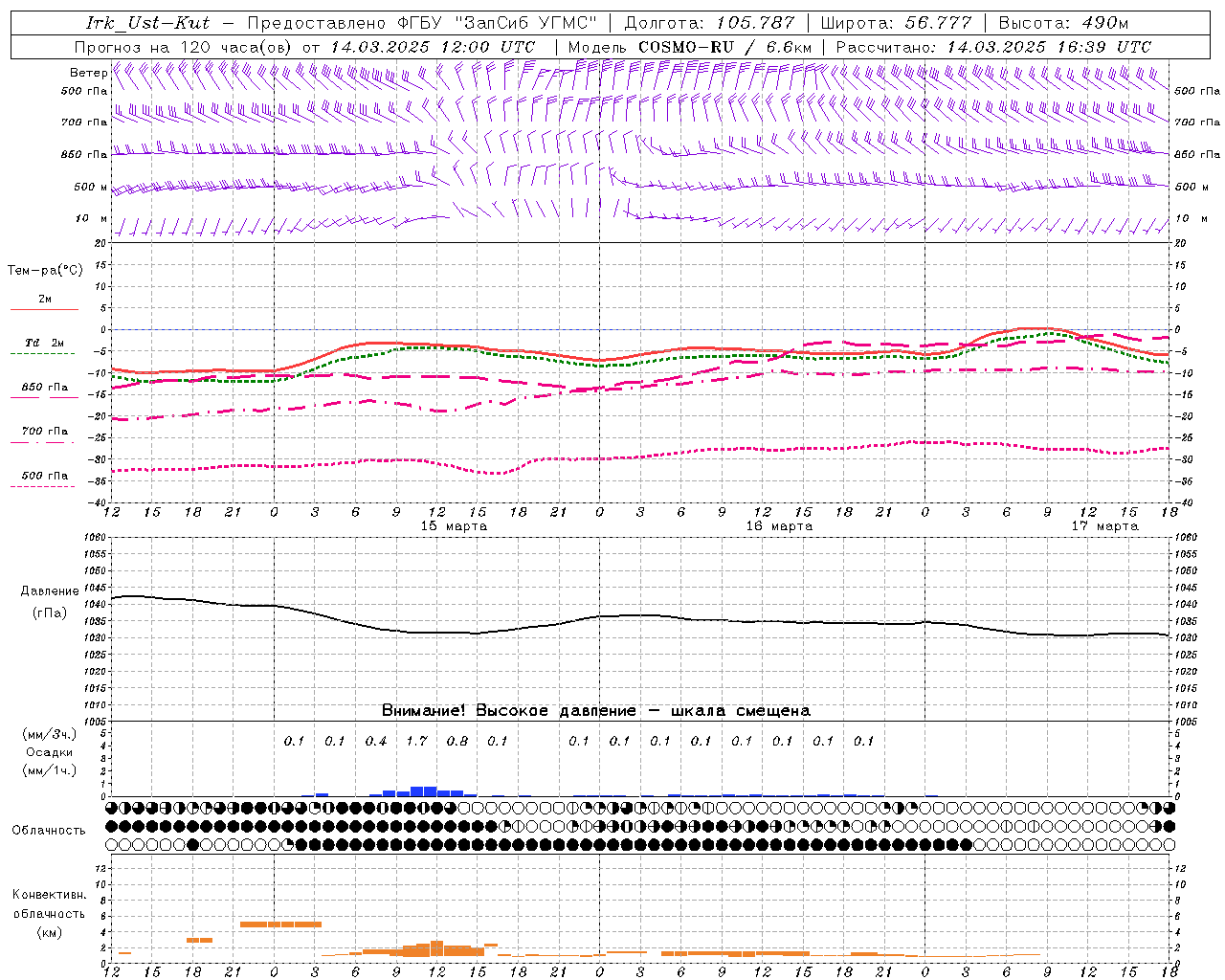Image resolution: width=1225 pixels, height=980 pixels.
Task: Click the Внимание! Высокое давление warning text
Action: (x=595, y=711)
